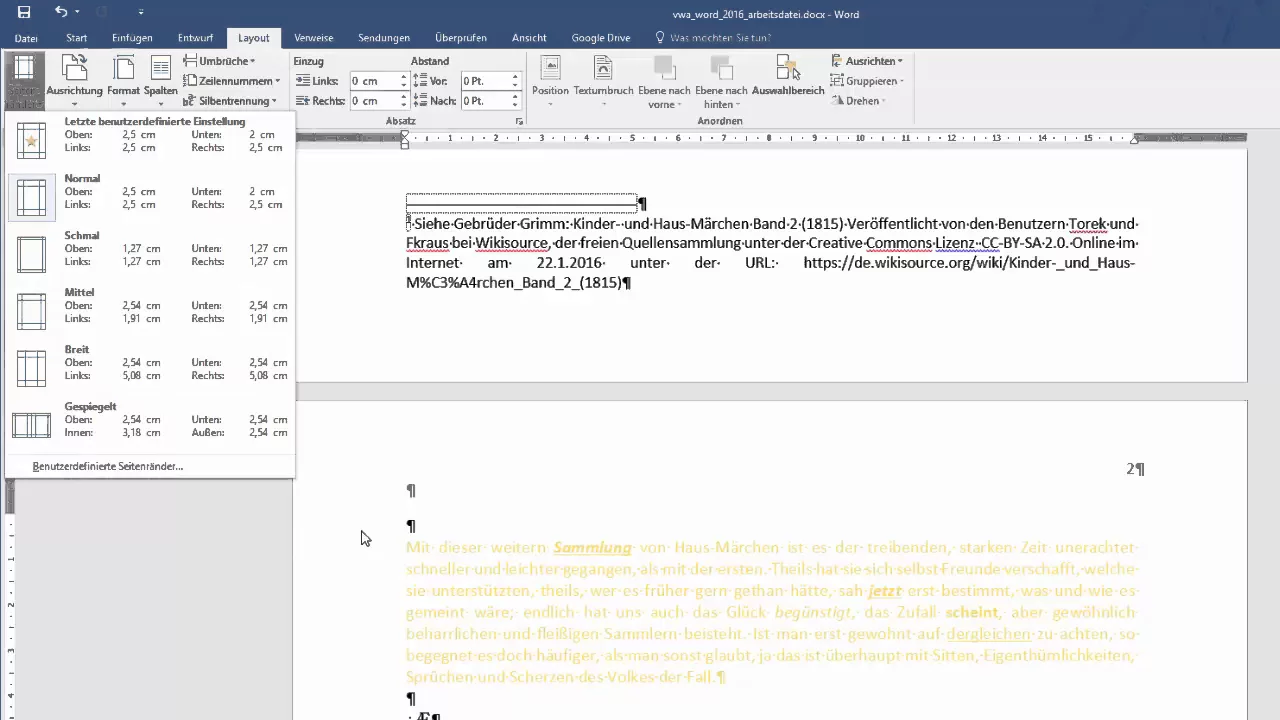
Task: Switch to the Einfügen tab
Action: [132, 38]
